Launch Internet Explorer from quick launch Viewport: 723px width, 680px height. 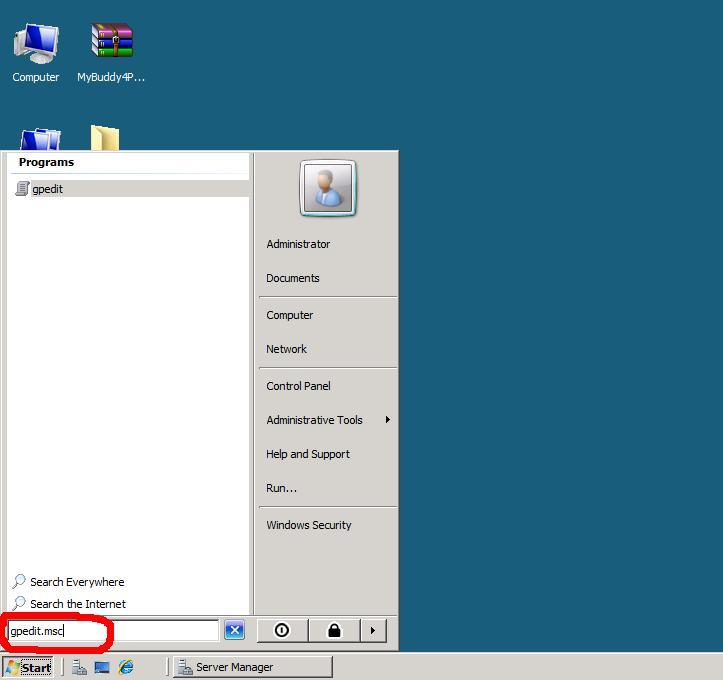pos(126,667)
